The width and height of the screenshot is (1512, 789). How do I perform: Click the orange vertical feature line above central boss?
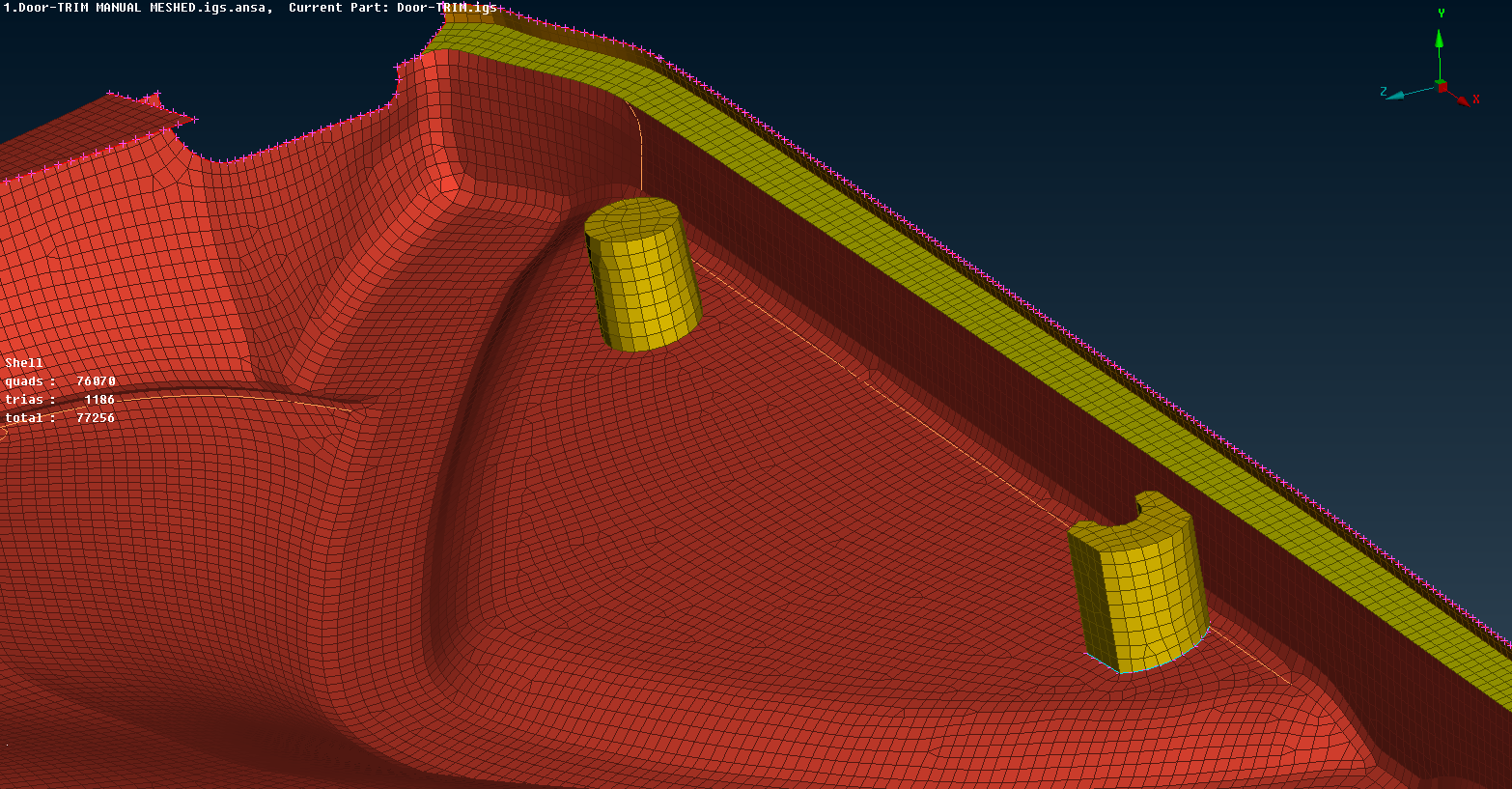[x=640, y=155]
